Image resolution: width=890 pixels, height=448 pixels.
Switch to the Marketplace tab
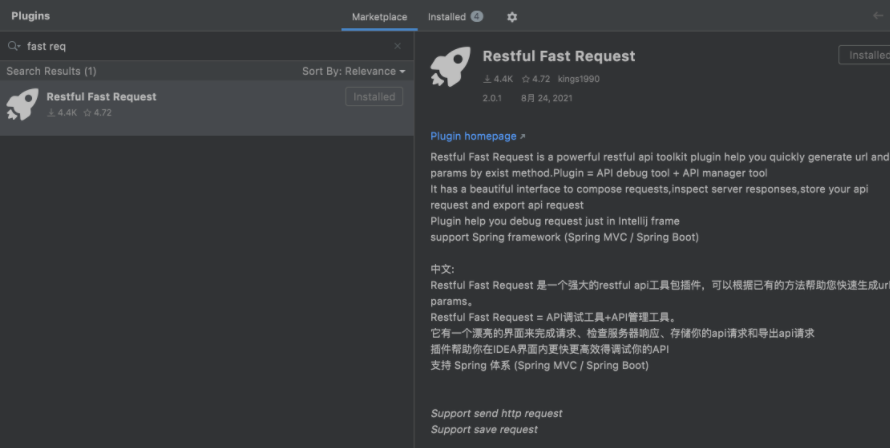(379, 17)
